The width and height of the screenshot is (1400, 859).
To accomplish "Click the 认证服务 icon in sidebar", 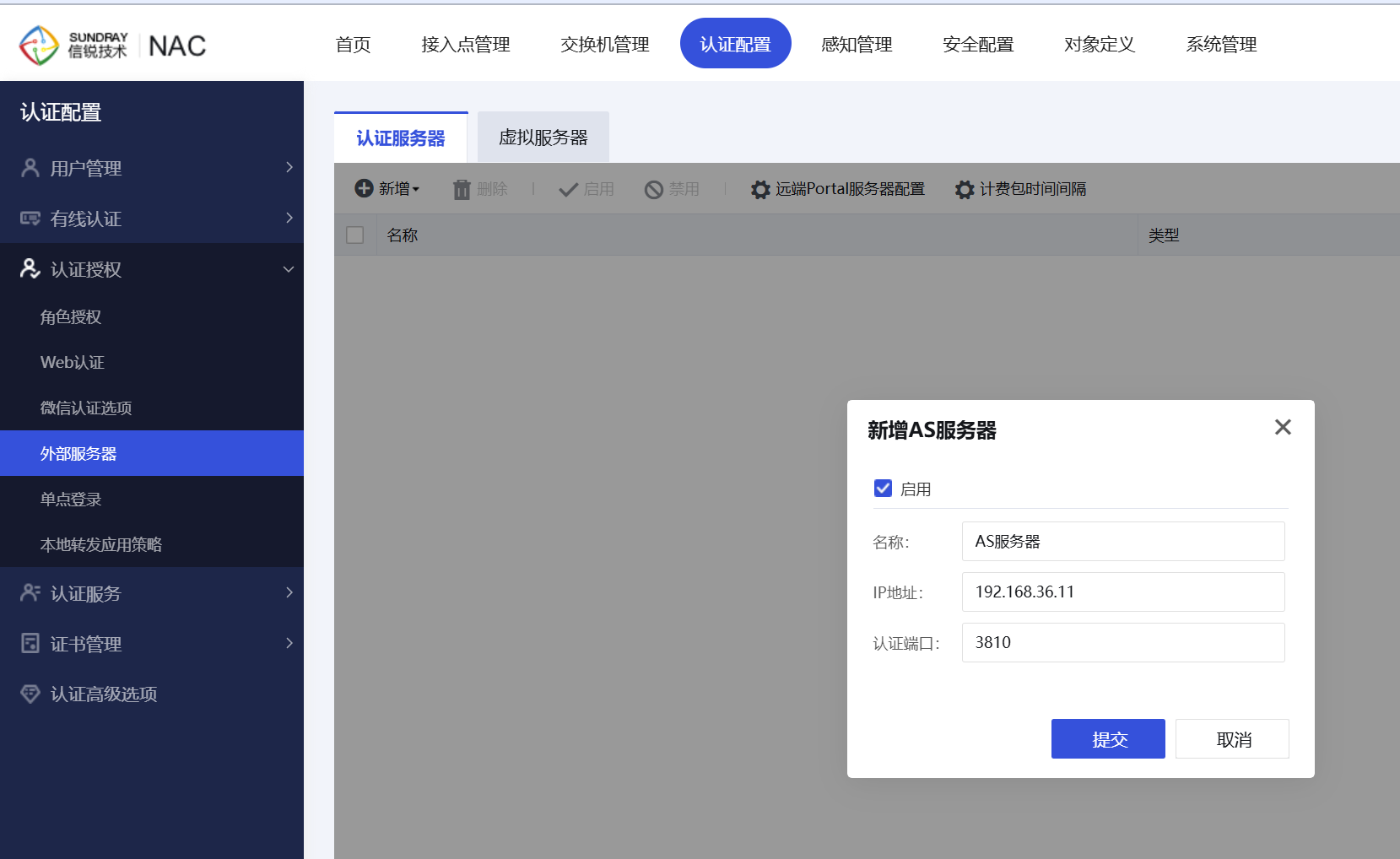I will click(x=30, y=593).
